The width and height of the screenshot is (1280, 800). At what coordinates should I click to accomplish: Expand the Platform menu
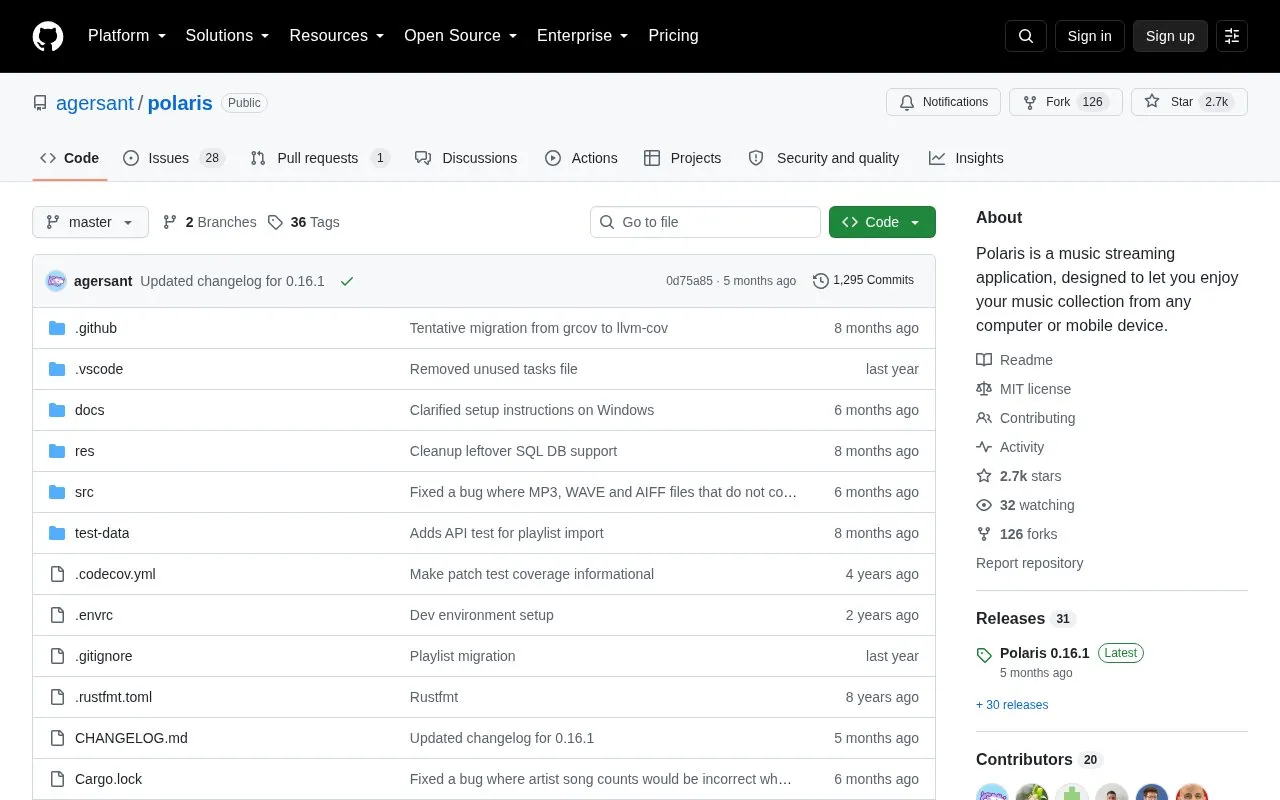127,36
